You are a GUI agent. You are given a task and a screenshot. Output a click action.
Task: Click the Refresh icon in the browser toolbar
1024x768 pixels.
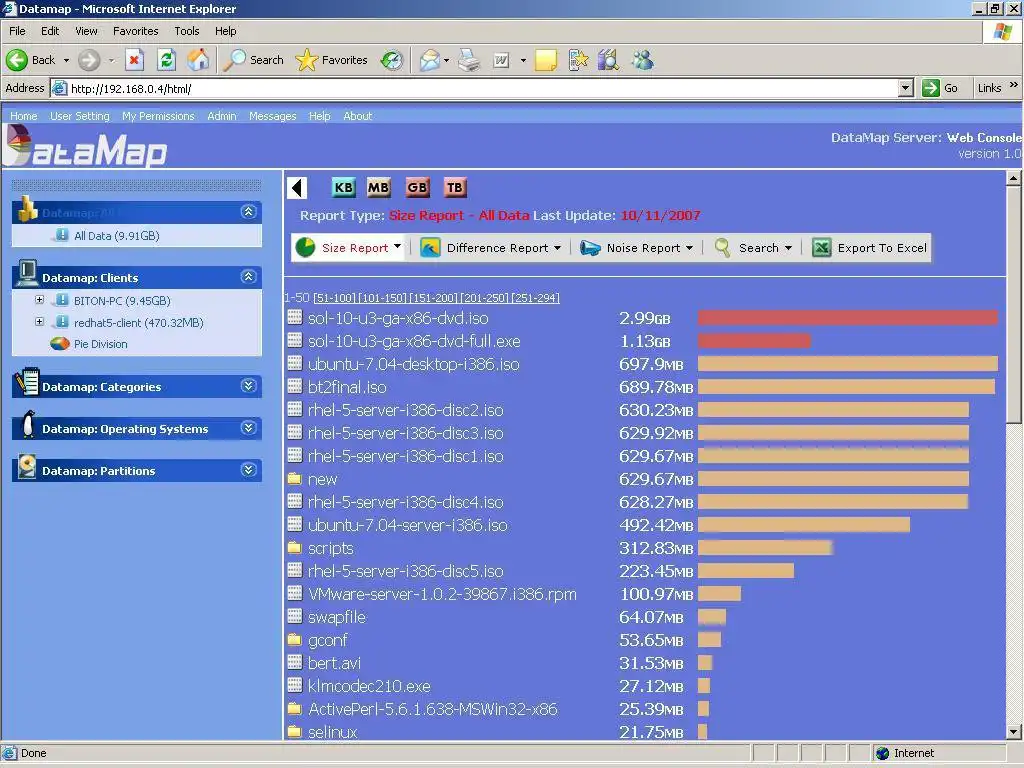pyautogui.click(x=166, y=60)
